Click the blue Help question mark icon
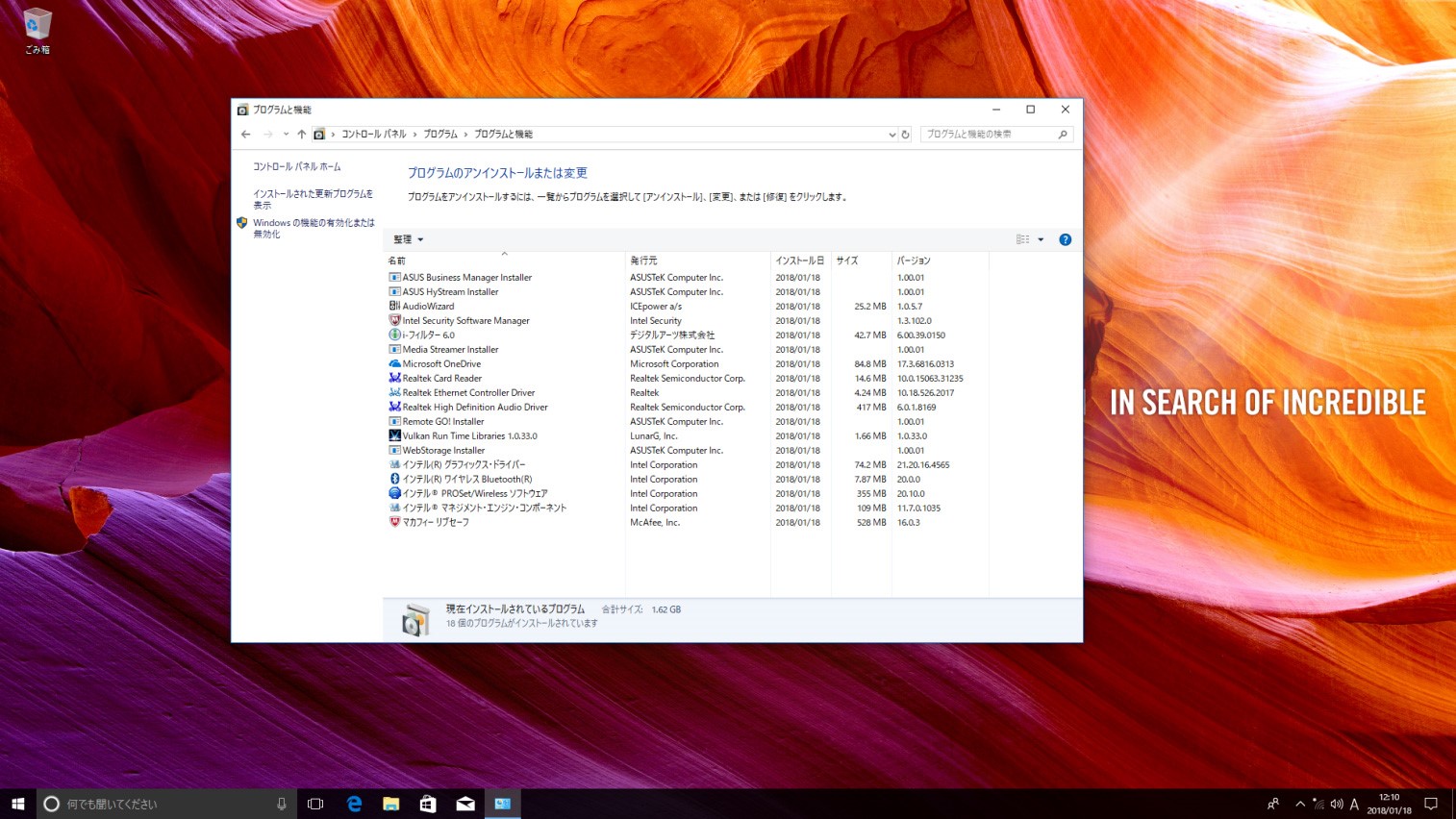The height and width of the screenshot is (819, 1456). tap(1066, 239)
